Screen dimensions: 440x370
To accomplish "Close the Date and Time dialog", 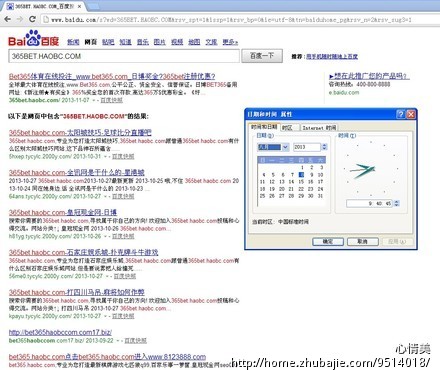I will pos(411,114).
